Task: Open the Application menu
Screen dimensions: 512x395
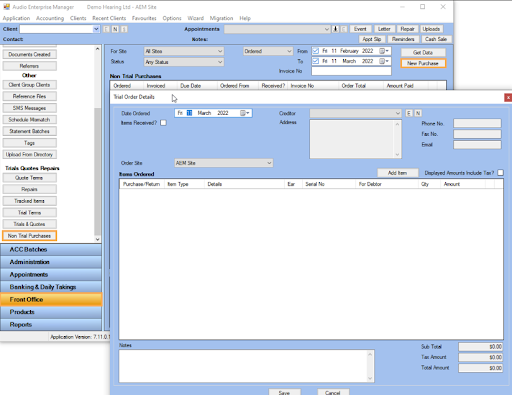Action: coord(16,18)
